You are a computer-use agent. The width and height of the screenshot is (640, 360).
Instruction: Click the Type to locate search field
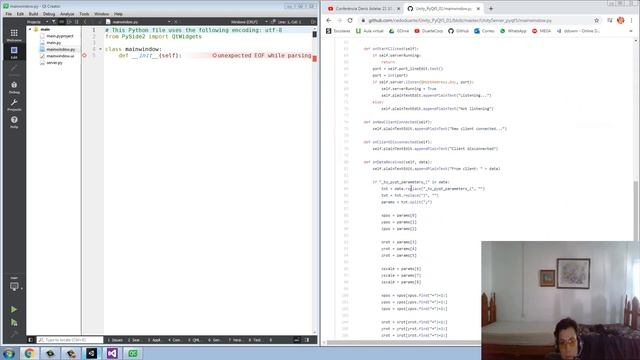[x=70, y=340]
